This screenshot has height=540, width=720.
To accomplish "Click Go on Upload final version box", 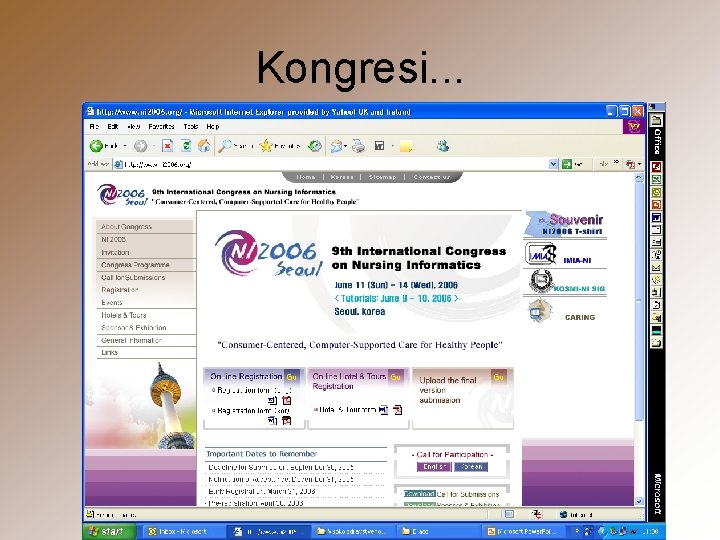I will [499, 377].
